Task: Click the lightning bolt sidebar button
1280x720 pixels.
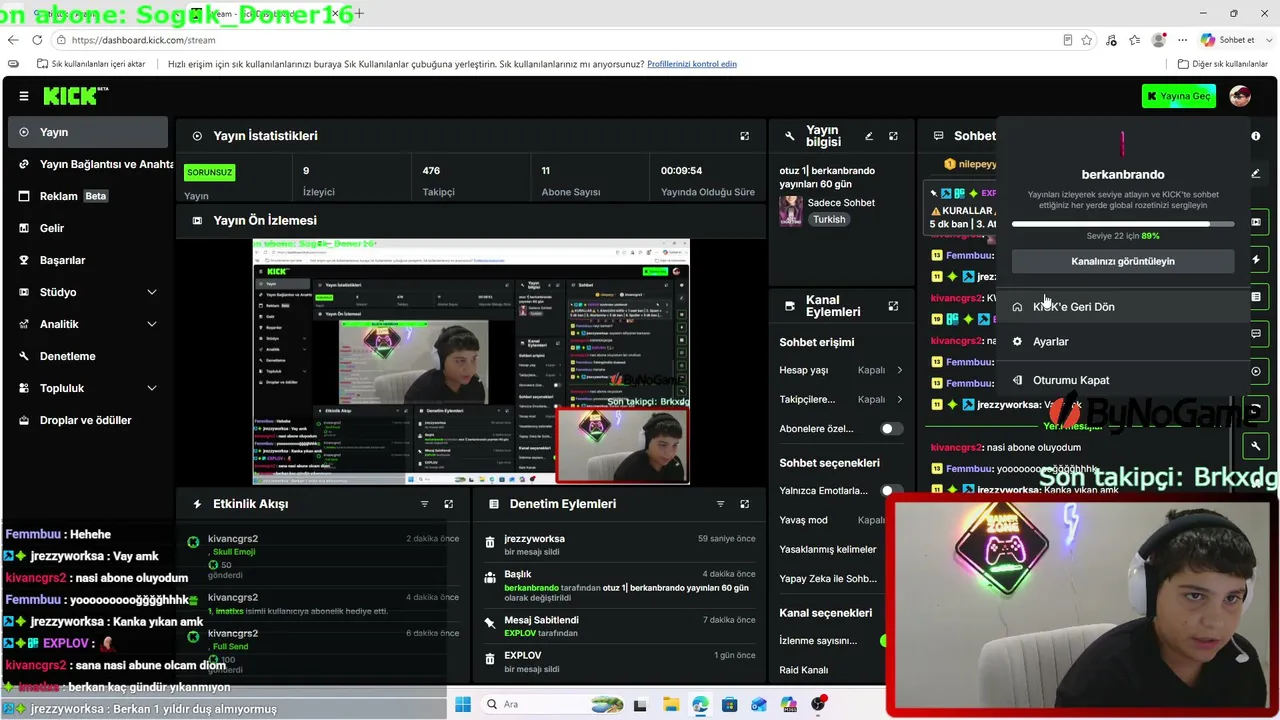Action: pos(1256,259)
